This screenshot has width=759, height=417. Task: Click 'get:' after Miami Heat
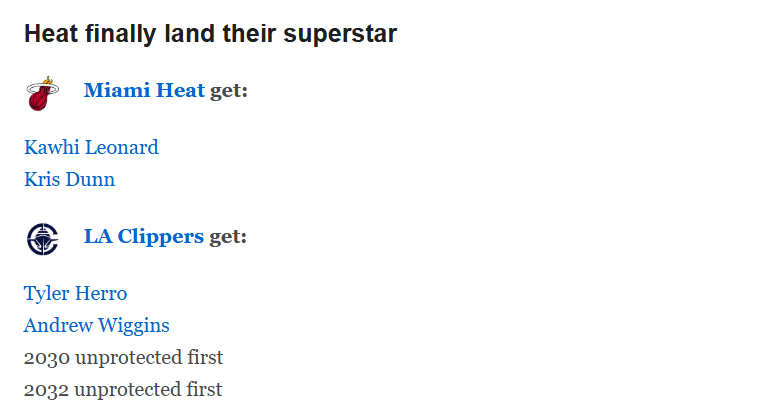pyautogui.click(x=229, y=91)
